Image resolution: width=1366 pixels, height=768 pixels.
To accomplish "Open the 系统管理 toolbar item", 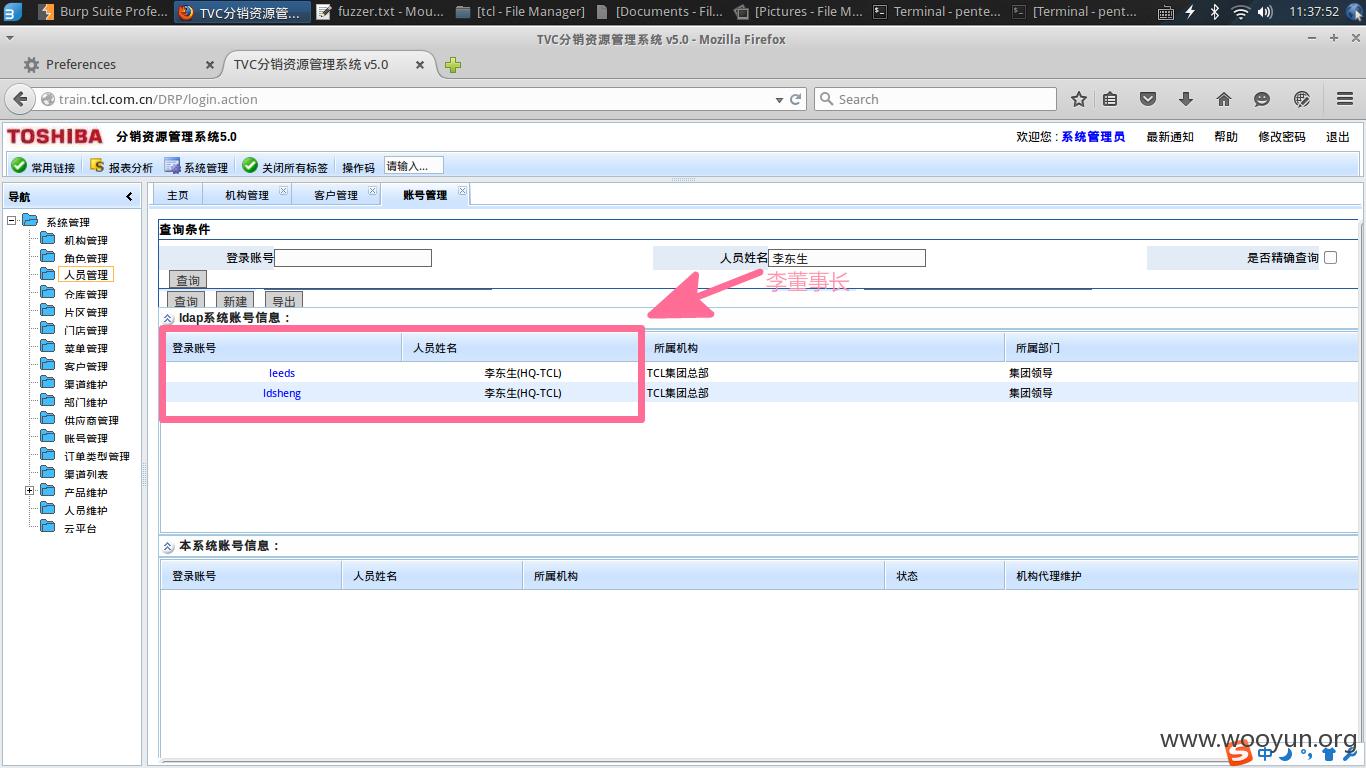I will click(x=196, y=167).
